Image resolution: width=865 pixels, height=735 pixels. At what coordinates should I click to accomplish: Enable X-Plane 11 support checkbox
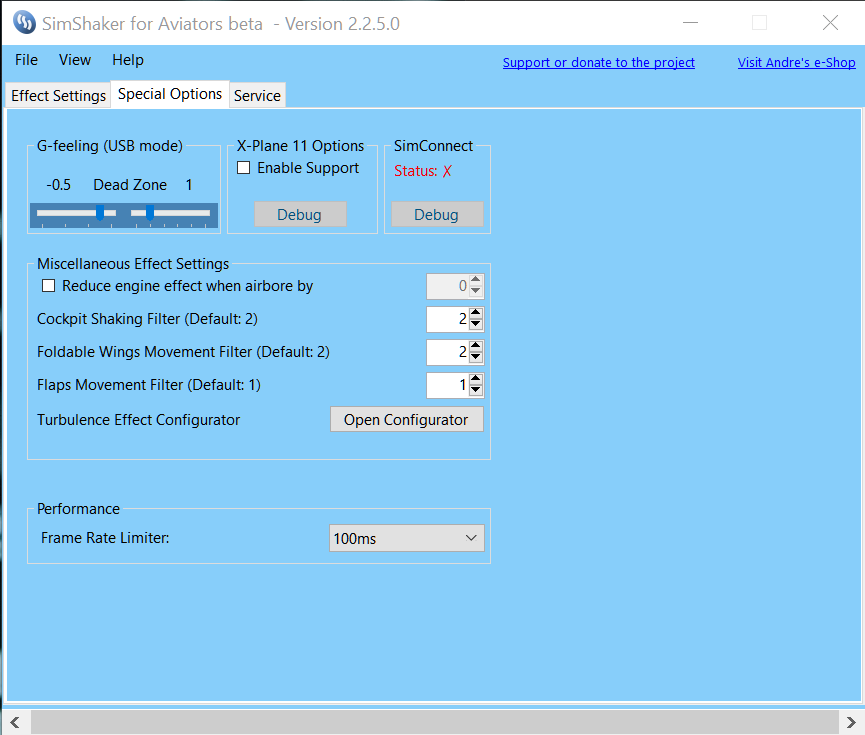click(x=243, y=167)
